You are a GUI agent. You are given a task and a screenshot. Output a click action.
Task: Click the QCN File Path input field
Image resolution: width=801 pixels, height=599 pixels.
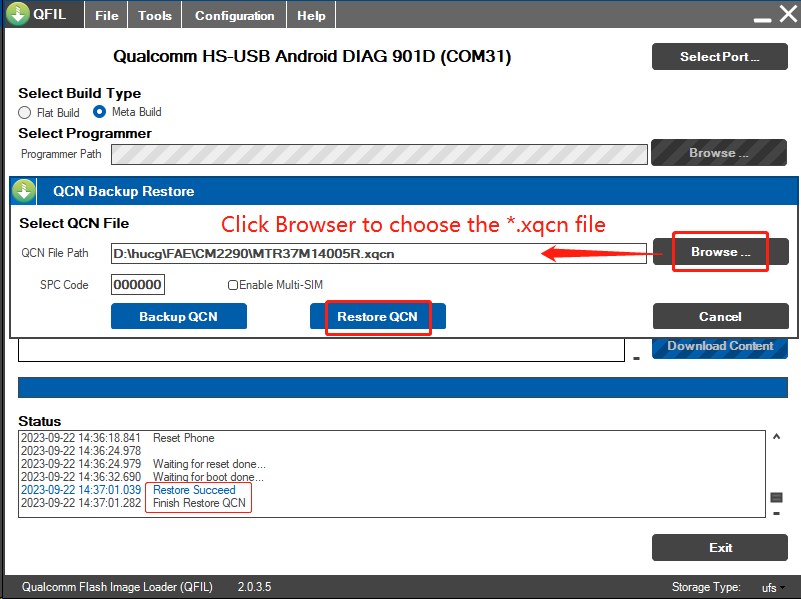(x=379, y=254)
